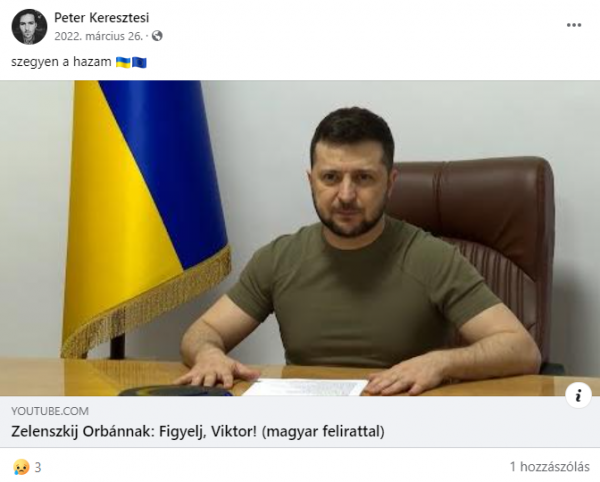Click the EU flag emoji in post text
Image resolution: width=600 pixels, height=482 pixels.
pyautogui.click(x=139, y=62)
